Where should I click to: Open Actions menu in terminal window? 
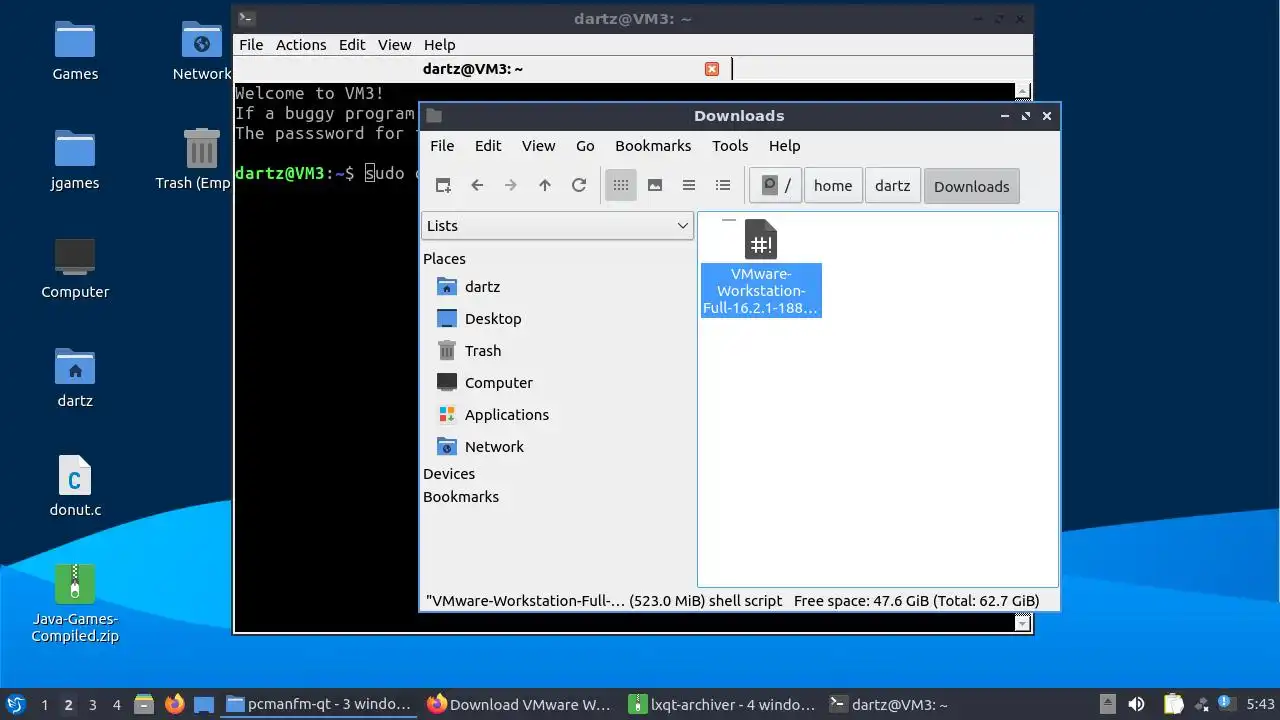[x=301, y=44]
